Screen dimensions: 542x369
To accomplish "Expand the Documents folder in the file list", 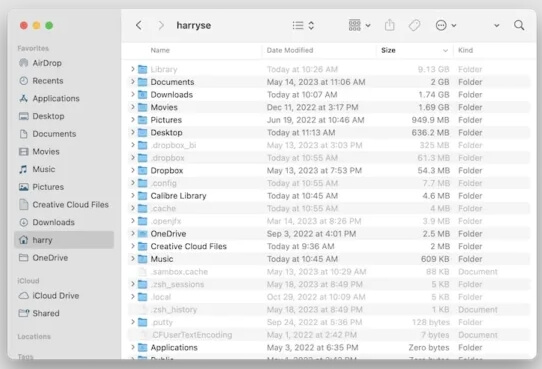I will click(x=133, y=82).
